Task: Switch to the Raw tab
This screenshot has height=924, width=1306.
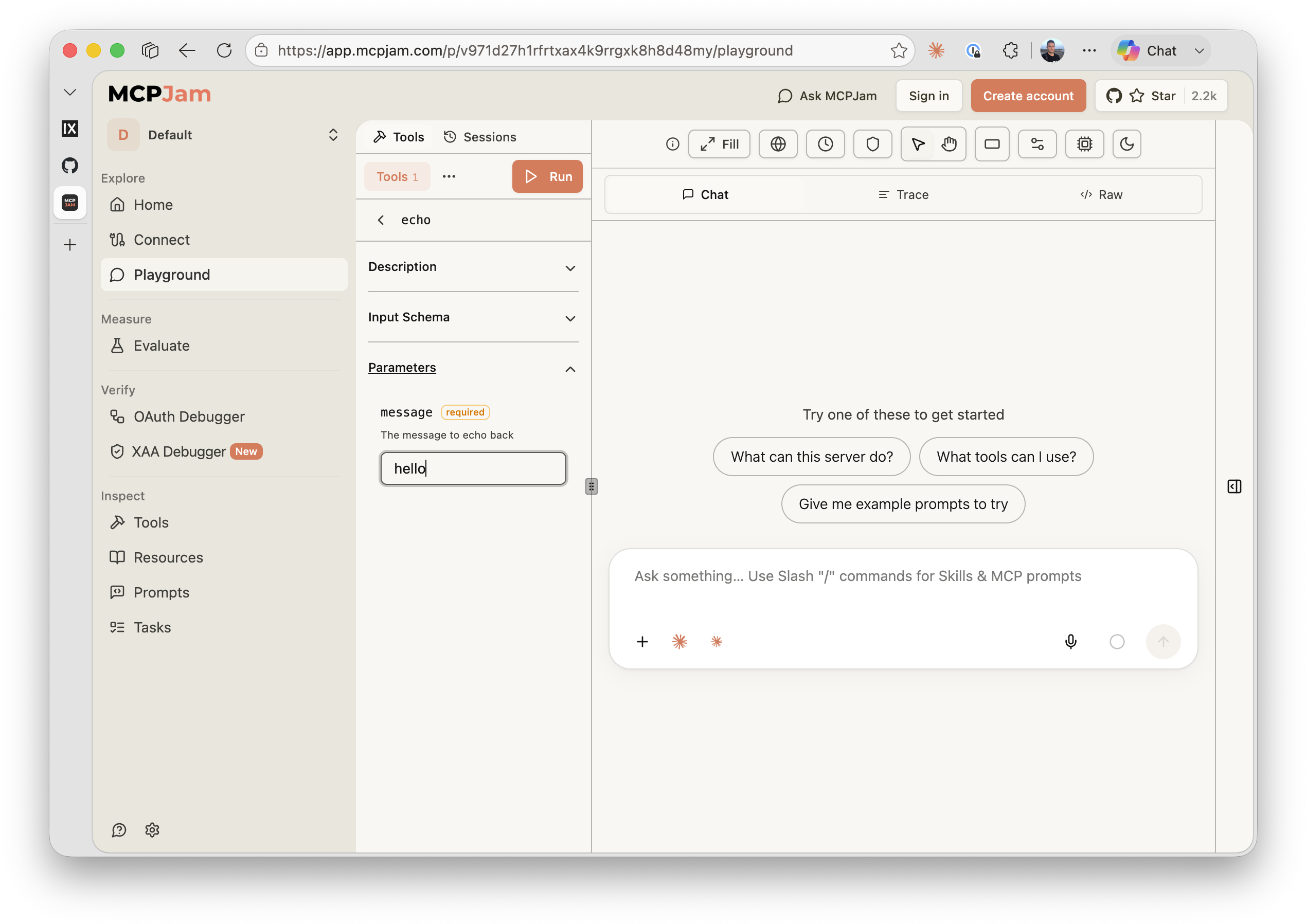Action: pos(1101,194)
